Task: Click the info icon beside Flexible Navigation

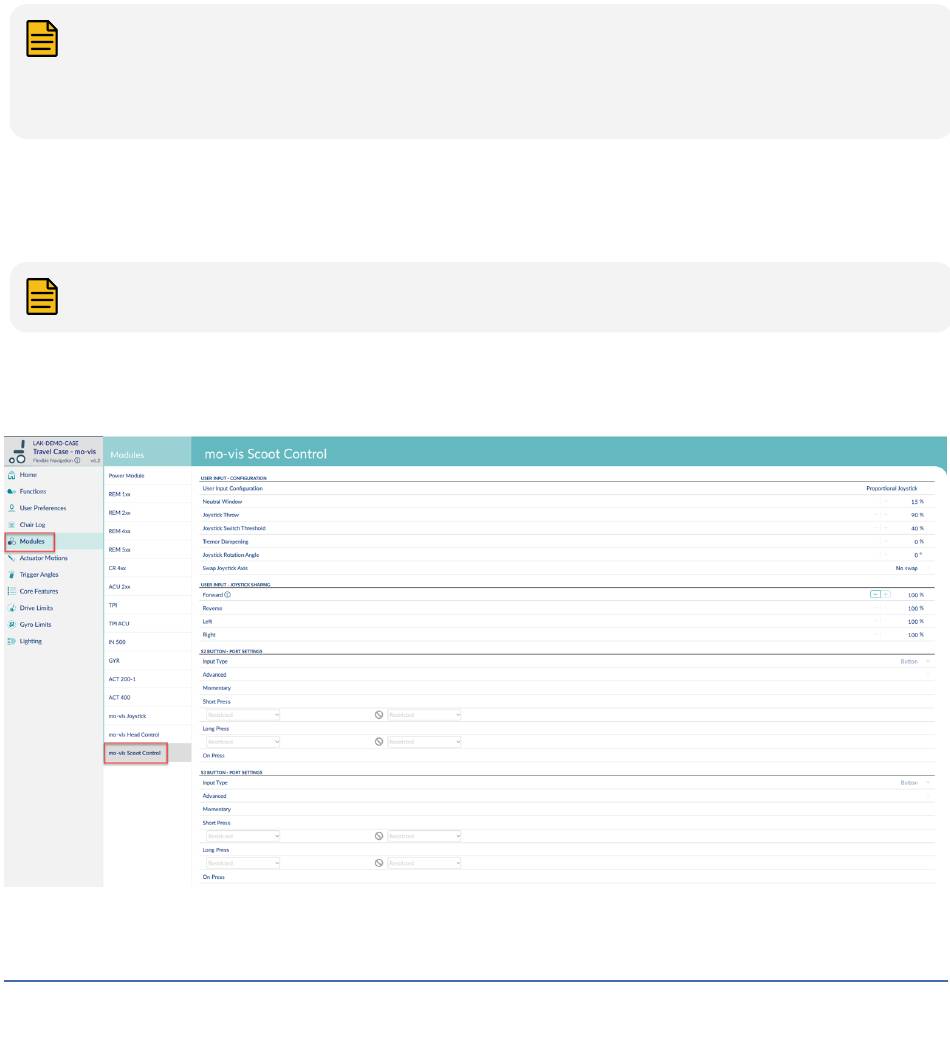Action: [77, 461]
